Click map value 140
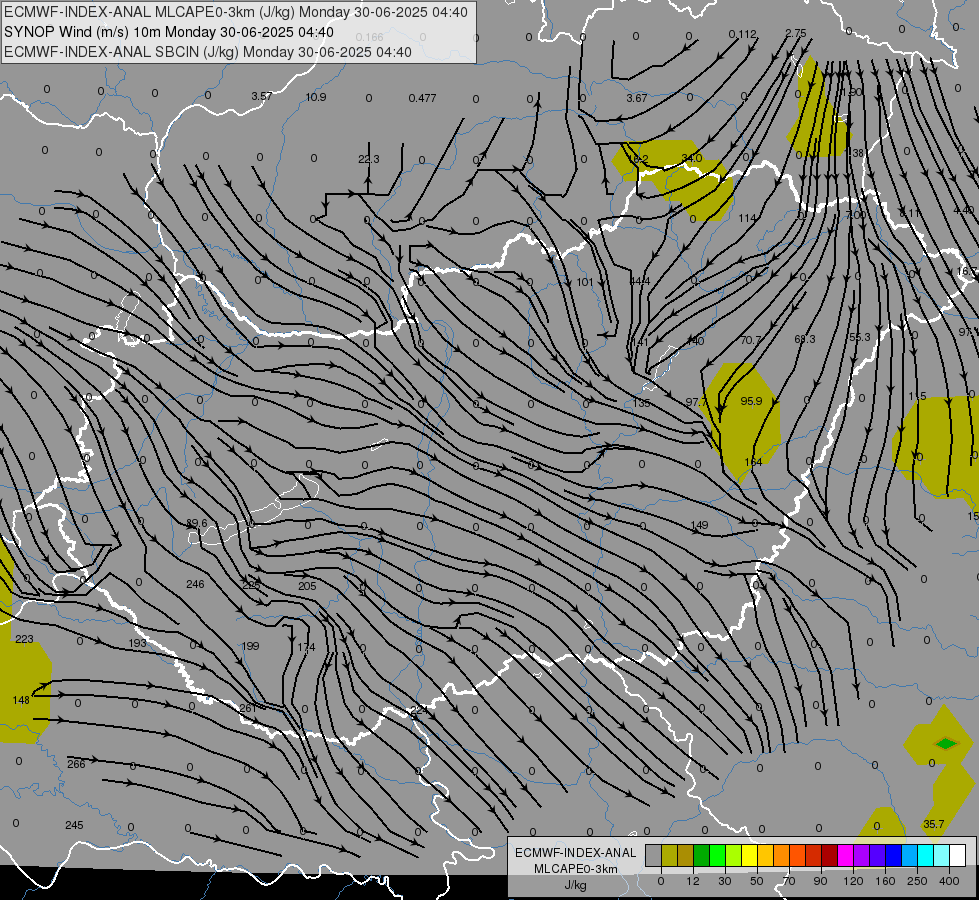Image resolution: width=979 pixels, height=900 pixels. pos(695,341)
